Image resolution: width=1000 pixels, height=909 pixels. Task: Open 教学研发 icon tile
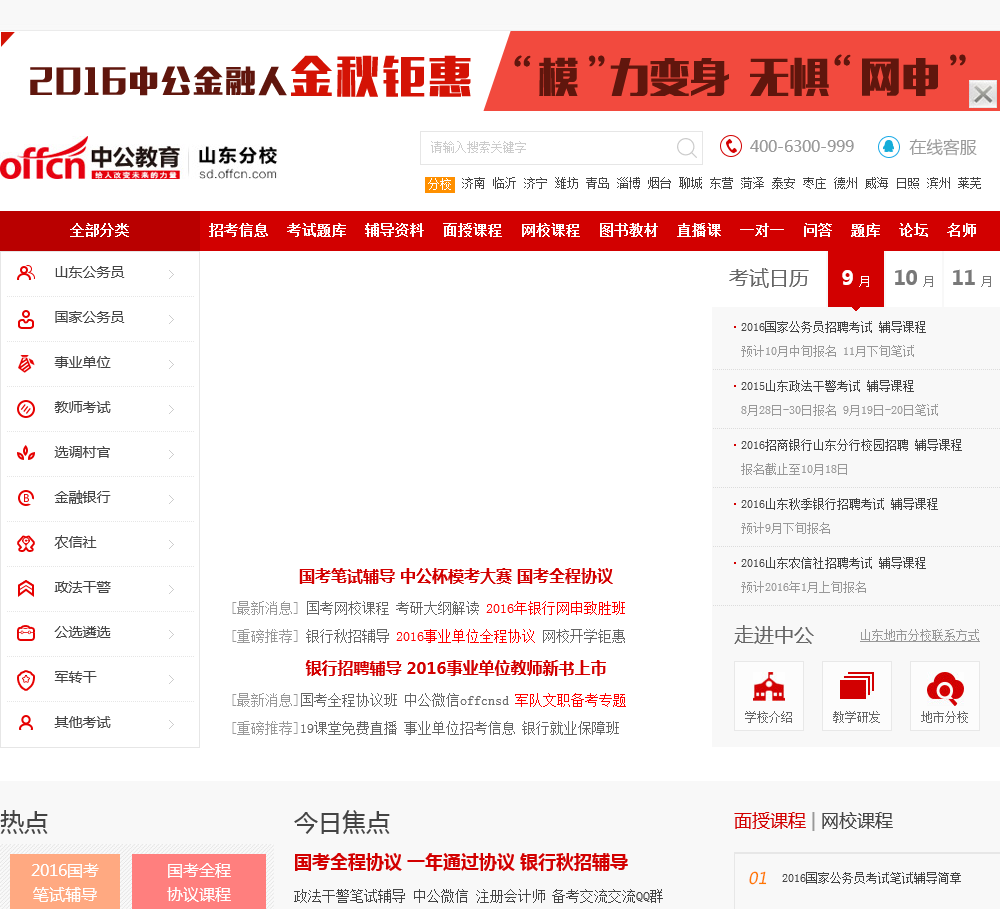tap(857, 696)
